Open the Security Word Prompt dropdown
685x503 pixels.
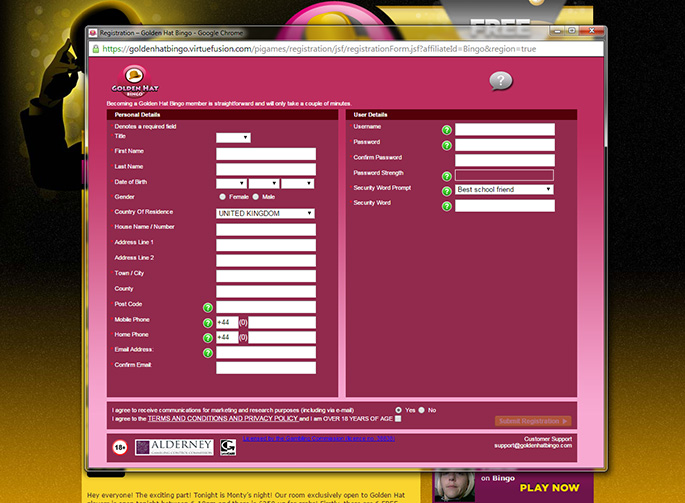click(504, 189)
